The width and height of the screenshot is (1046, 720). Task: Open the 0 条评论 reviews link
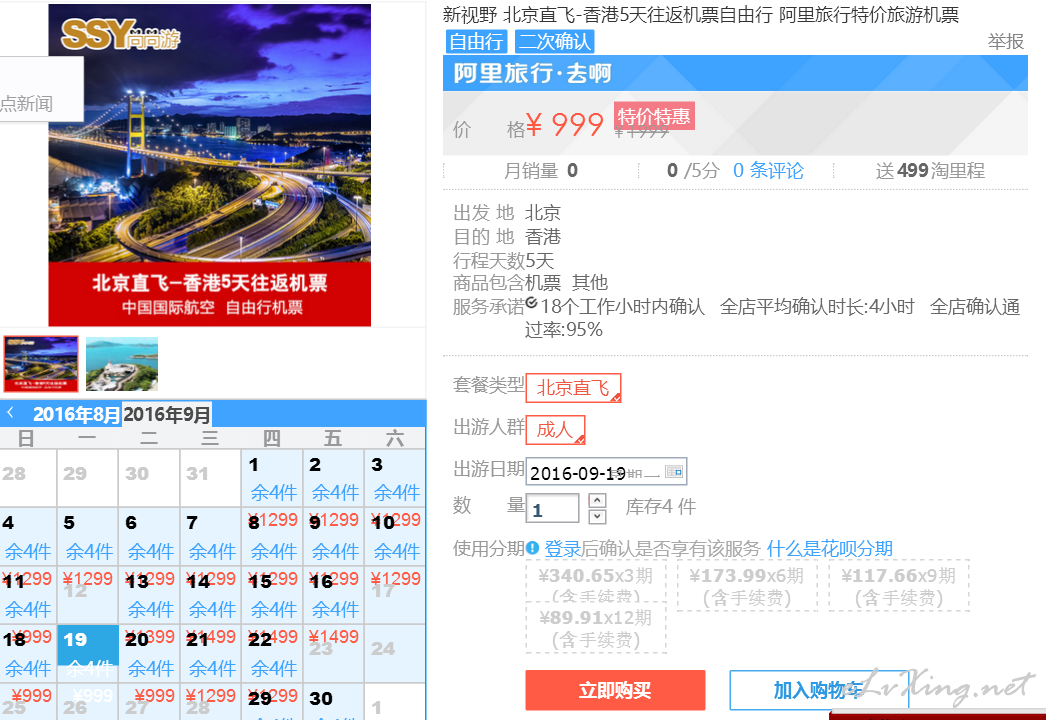(x=768, y=171)
